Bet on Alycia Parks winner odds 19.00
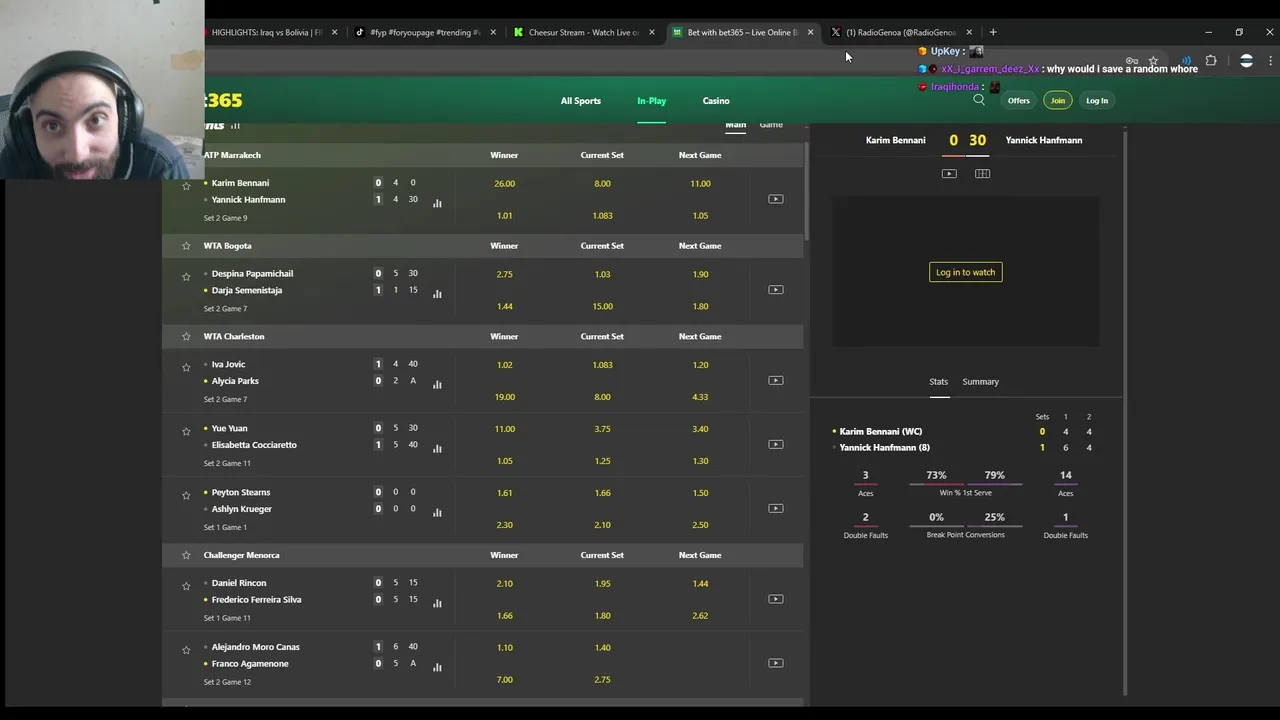The image size is (1280, 720). (x=504, y=397)
